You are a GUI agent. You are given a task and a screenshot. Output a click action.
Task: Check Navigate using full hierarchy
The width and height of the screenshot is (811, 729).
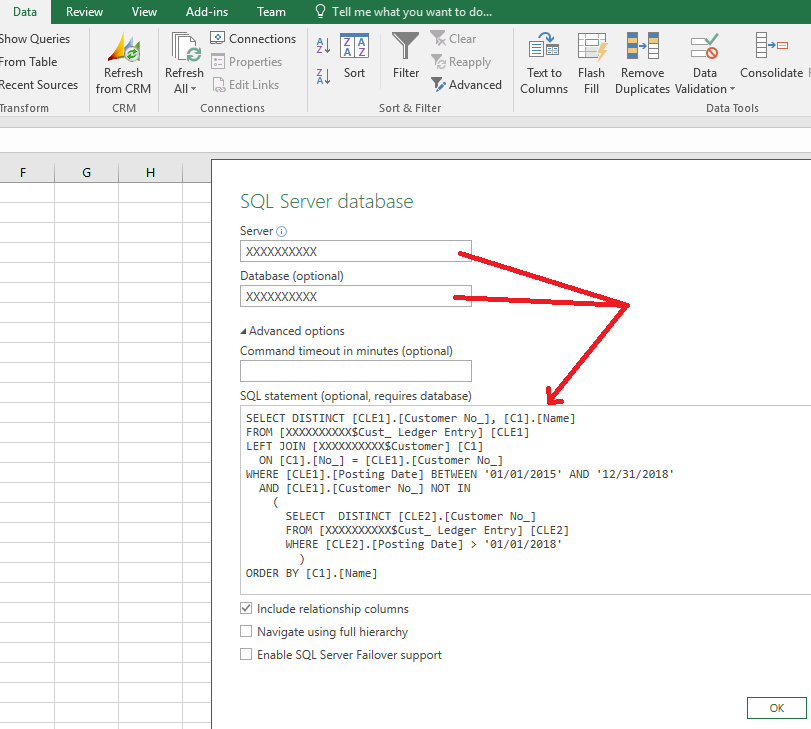click(x=246, y=631)
